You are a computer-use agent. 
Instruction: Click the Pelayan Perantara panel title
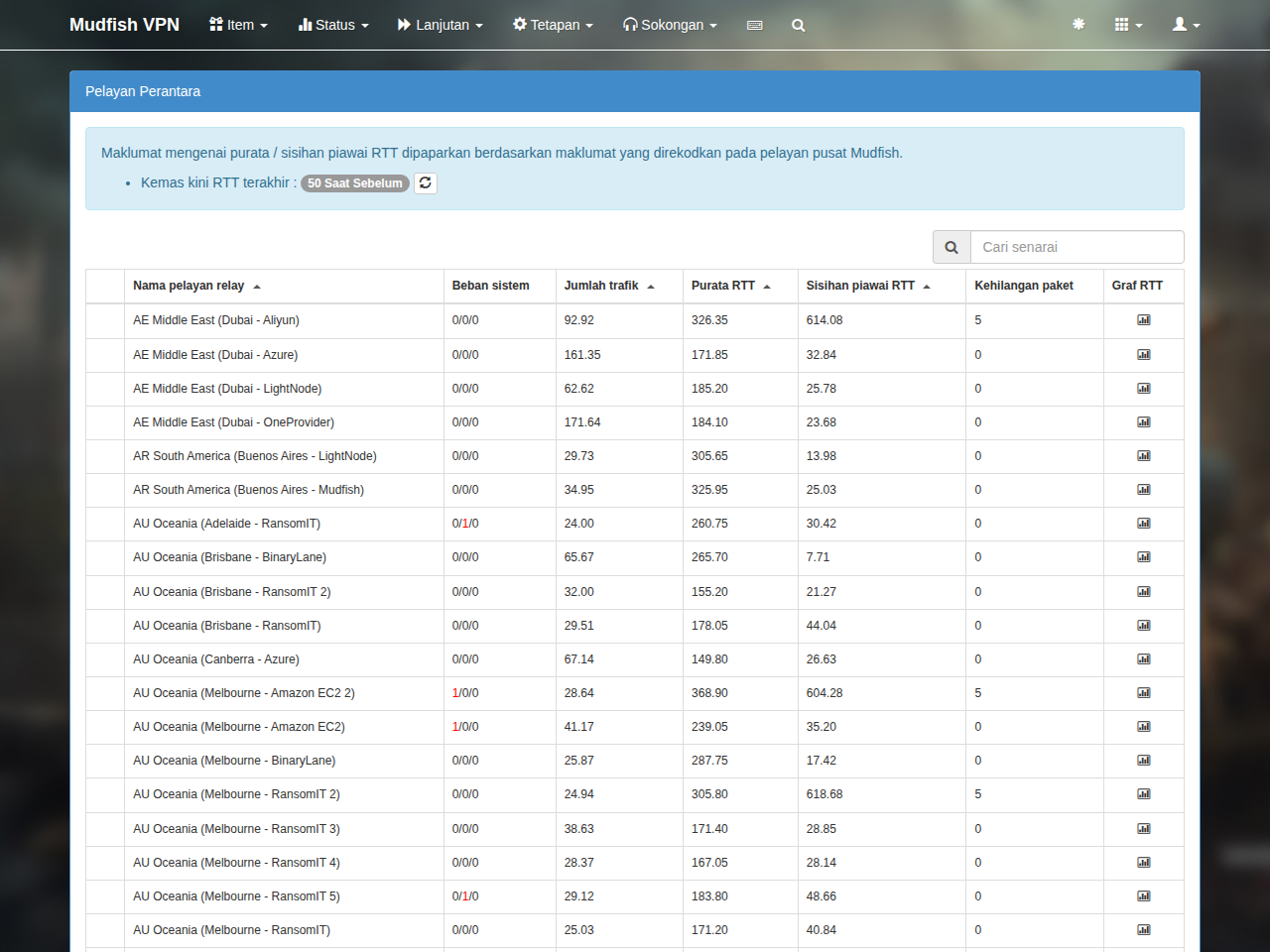tap(143, 91)
